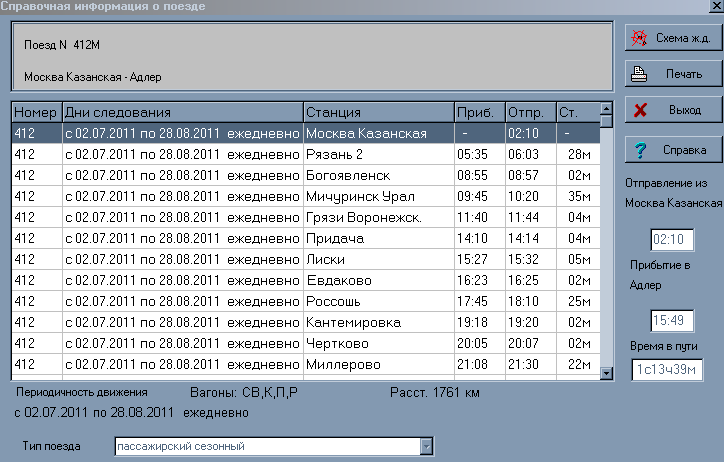Print the schedule with Печать button
This screenshot has height=462, width=724.
point(673,74)
